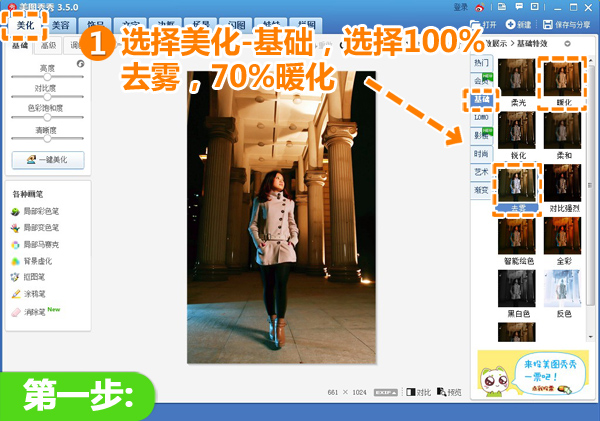Select the LOMO effects category
This screenshot has width=600, height=421.
(481, 117)
